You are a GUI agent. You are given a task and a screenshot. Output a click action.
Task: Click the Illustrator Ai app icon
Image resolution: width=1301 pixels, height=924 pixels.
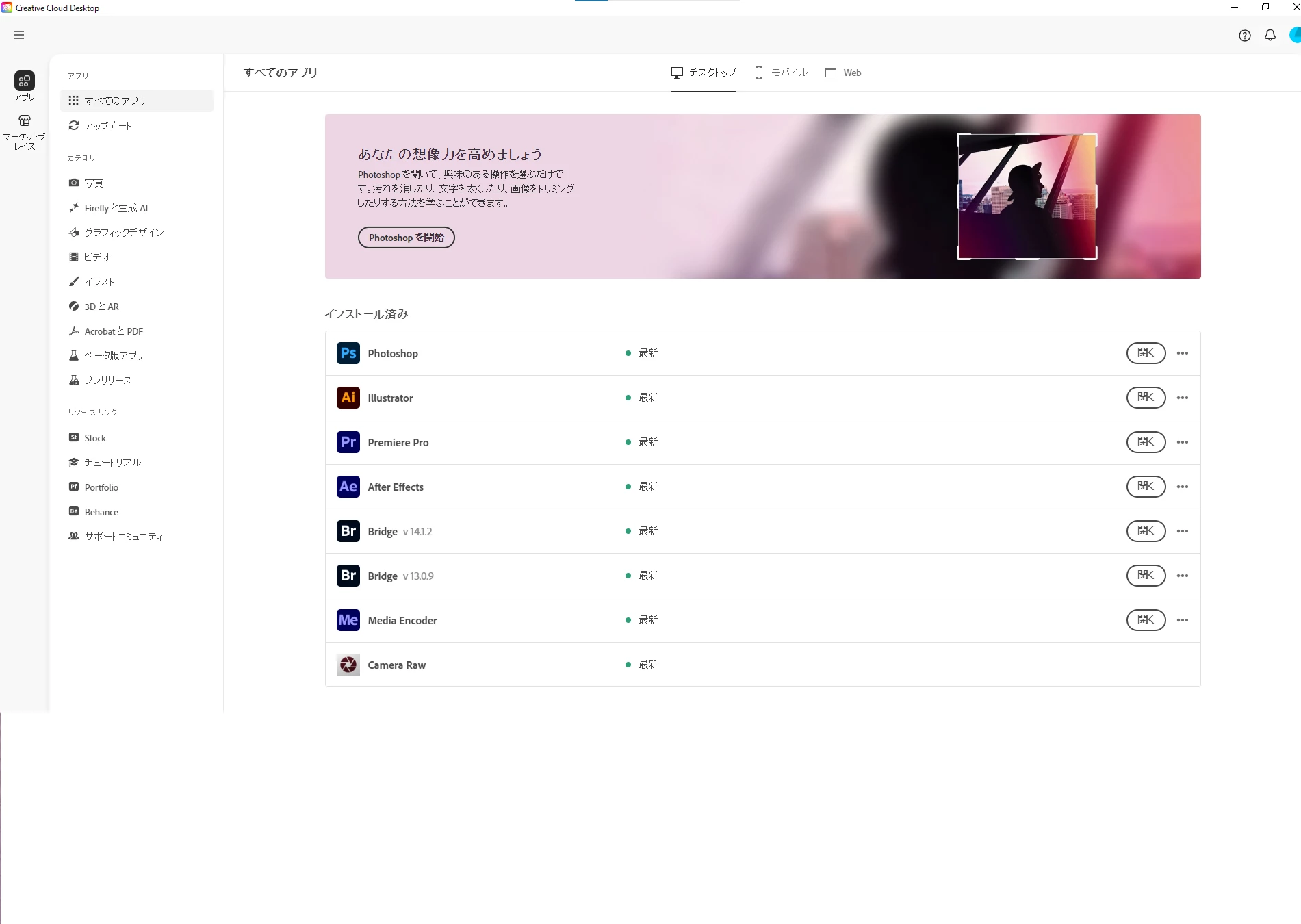coord(348,398)
